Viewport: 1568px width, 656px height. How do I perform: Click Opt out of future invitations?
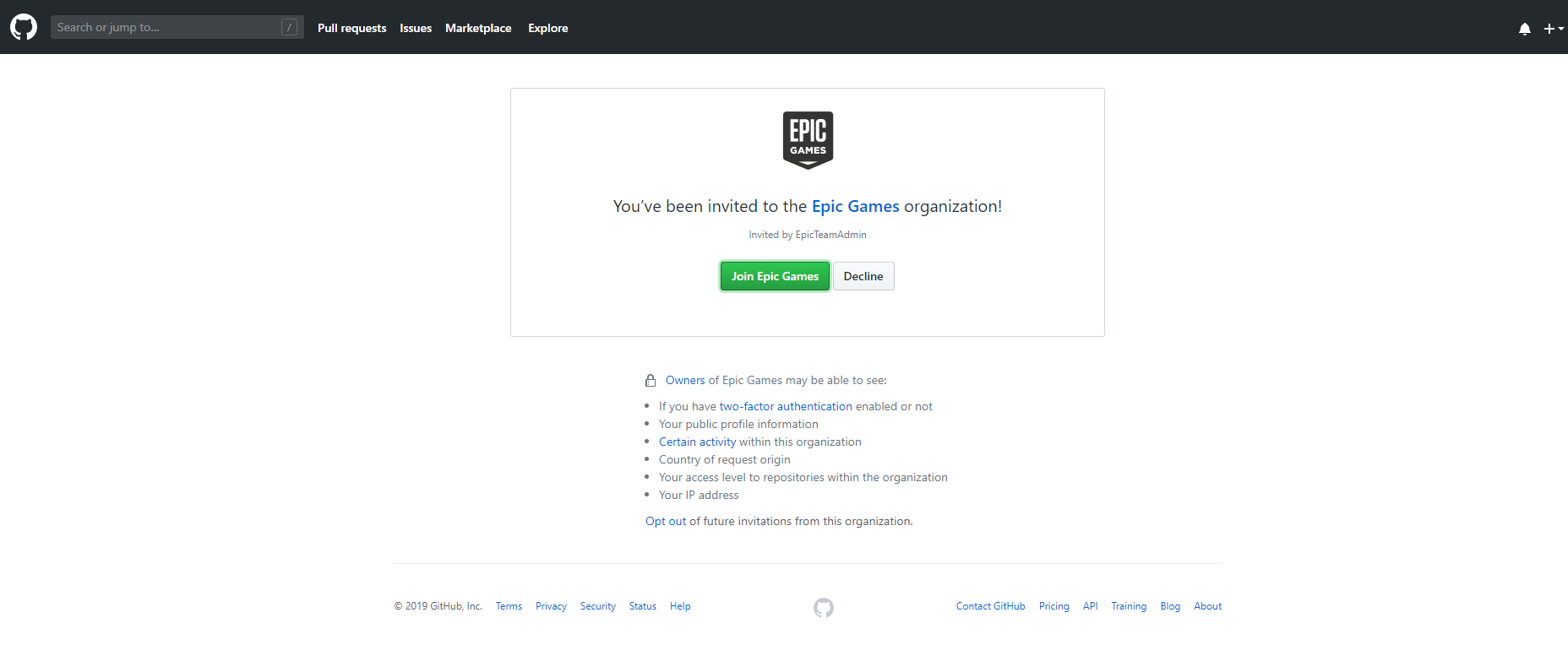click(x=666, y=521)
